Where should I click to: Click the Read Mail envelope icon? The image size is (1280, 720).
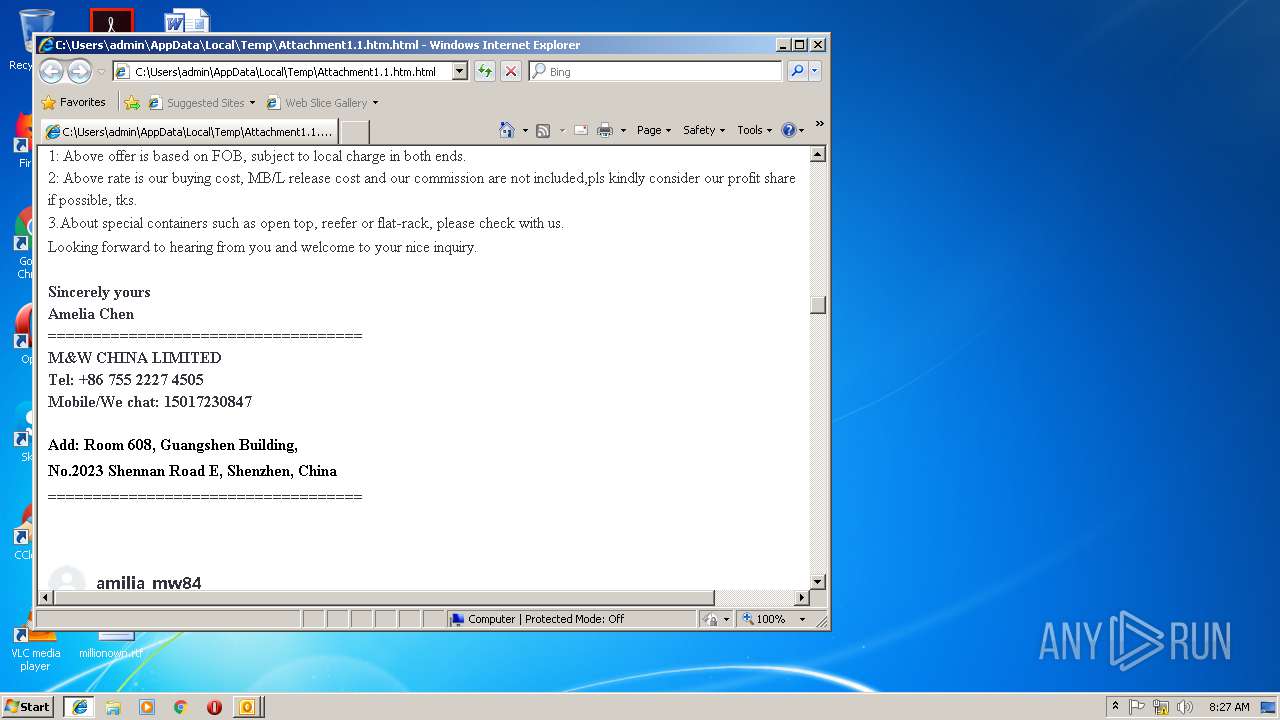pos(580,130)
